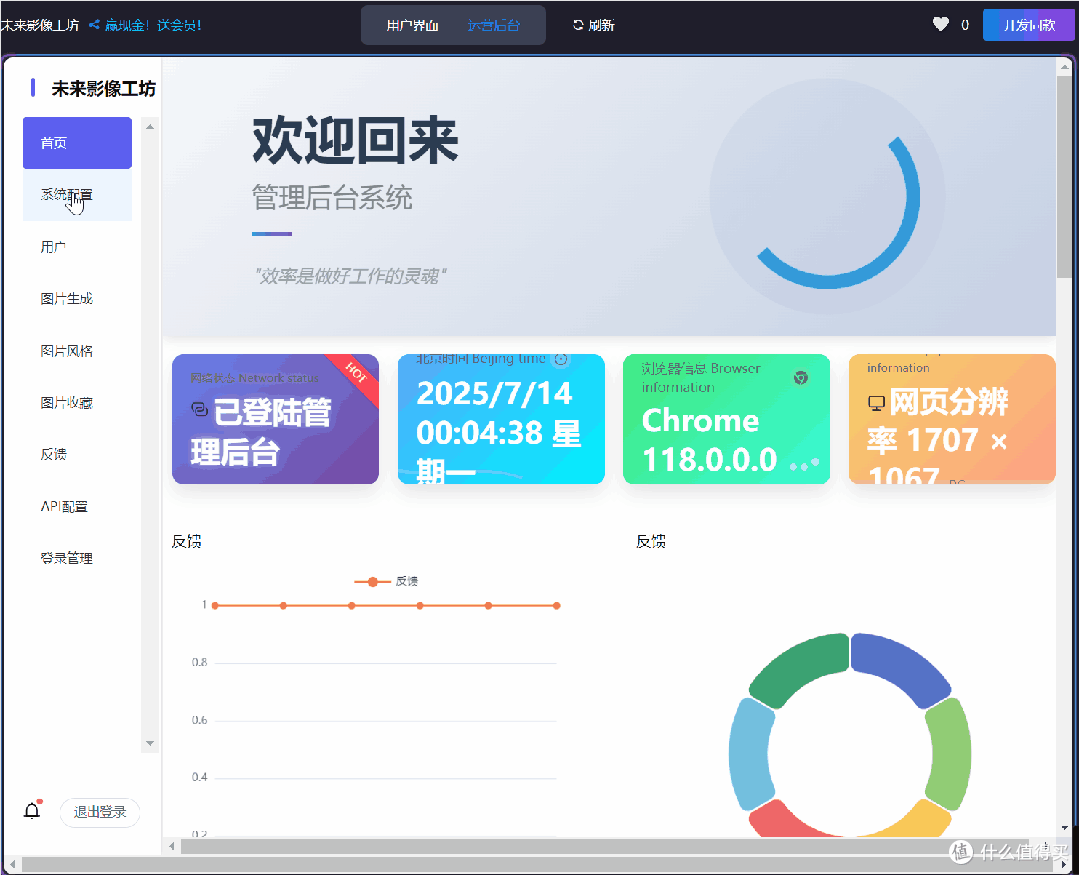Image resolution: width=1079 pixels, height=875 pixels.
Task: Click the Chrome browser information card
Action: click(x=726, y=419)
